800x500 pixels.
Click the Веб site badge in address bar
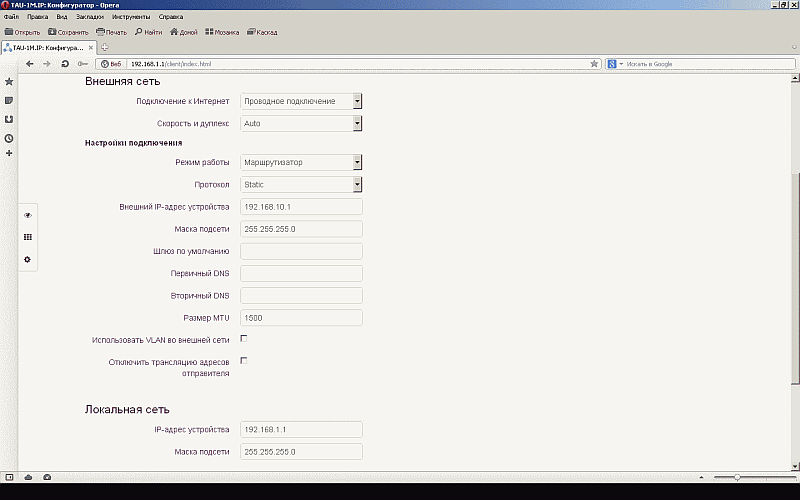tap(111, 64)
